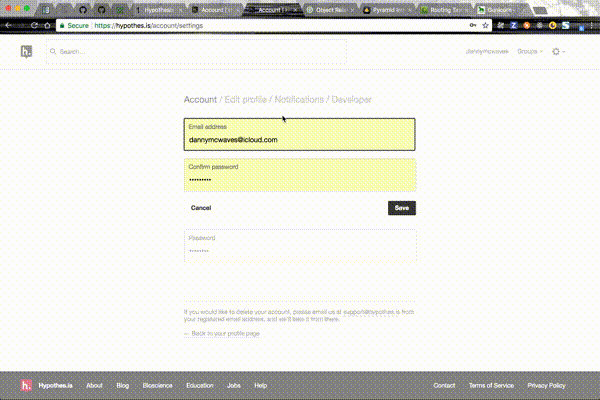
Task: Click the orange round extension icon
Action: pos(527,25)
